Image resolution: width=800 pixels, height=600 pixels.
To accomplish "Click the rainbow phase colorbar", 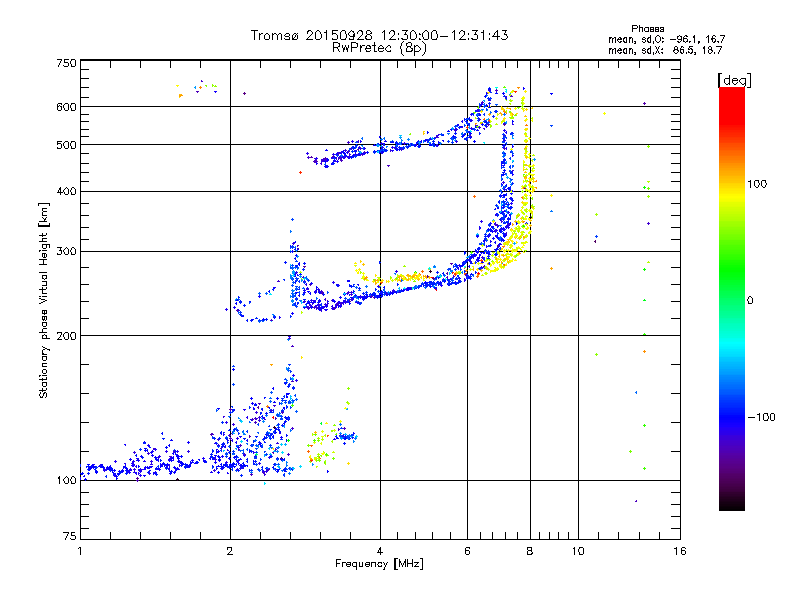I will (x=732, y=299).
